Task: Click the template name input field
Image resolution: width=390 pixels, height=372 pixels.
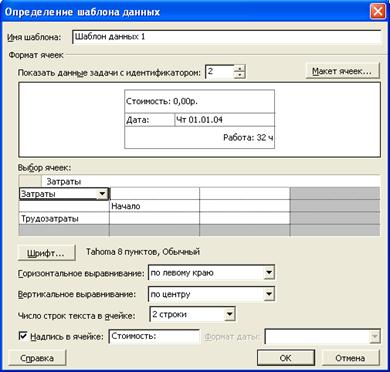Action: (x=226, y=37)
